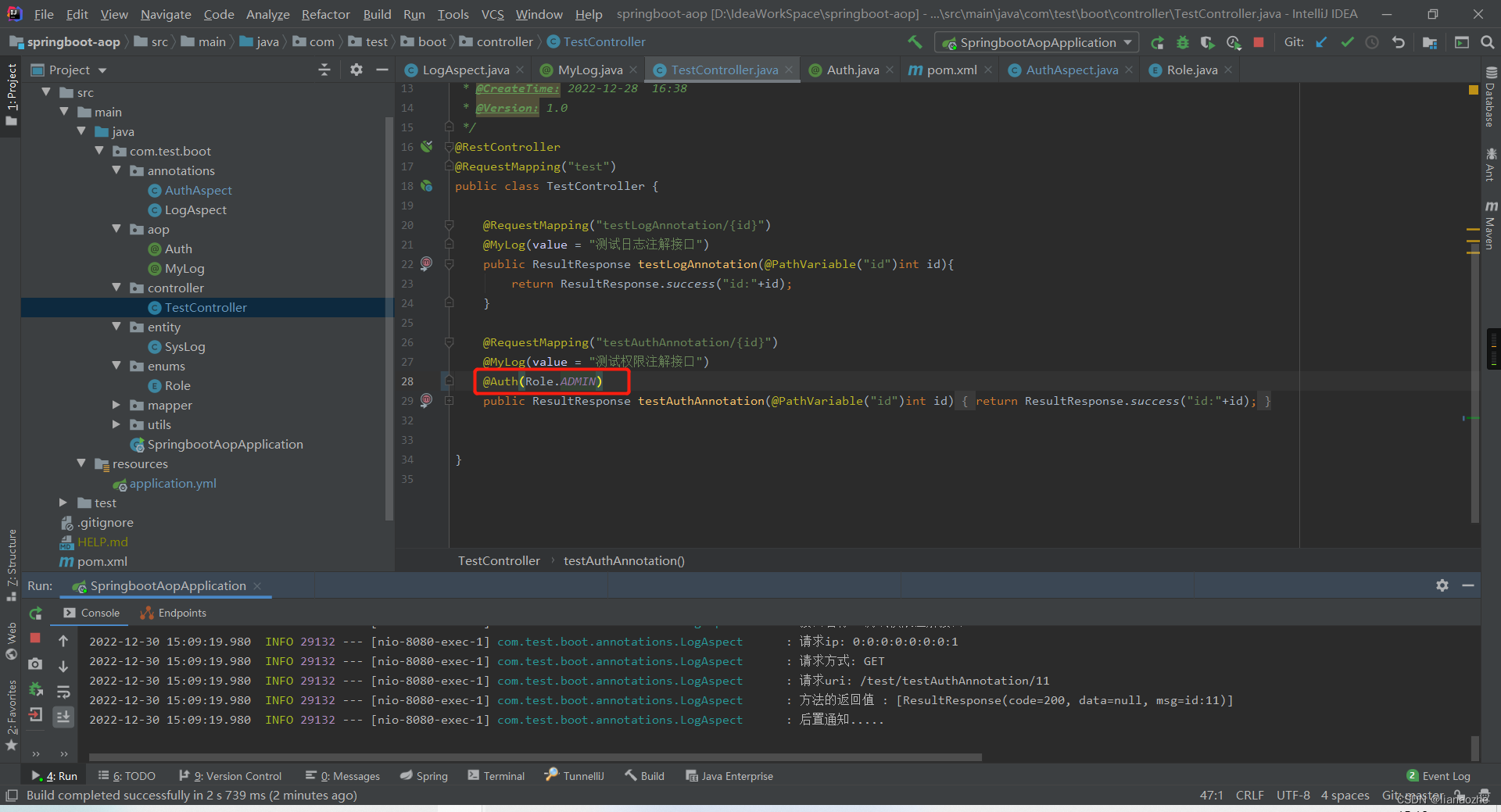Click the dump threads camera icon
Image resolution: width=1501 pixels, height=812 pixels.
(x=35, y=664)
